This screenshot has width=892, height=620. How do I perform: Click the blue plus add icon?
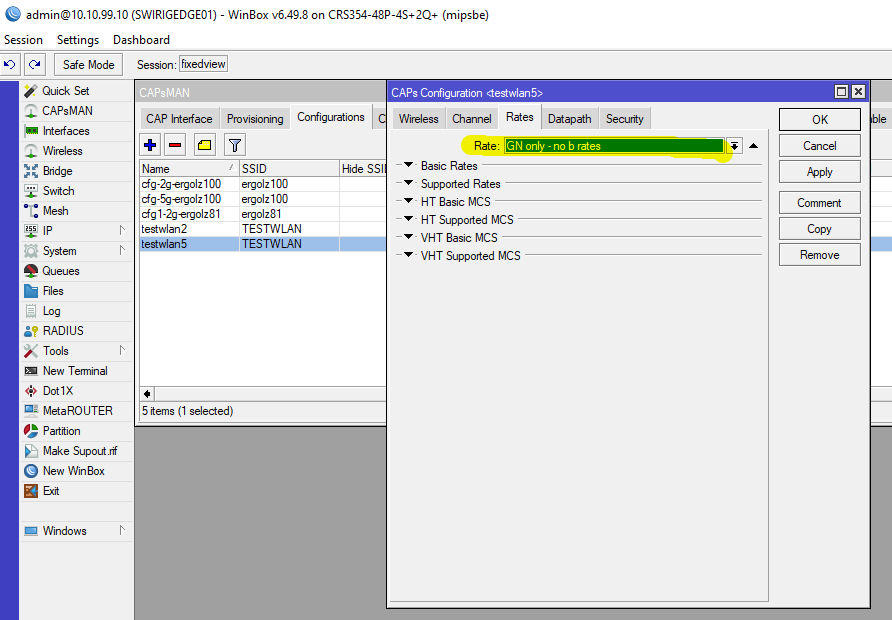click(151, 145)
